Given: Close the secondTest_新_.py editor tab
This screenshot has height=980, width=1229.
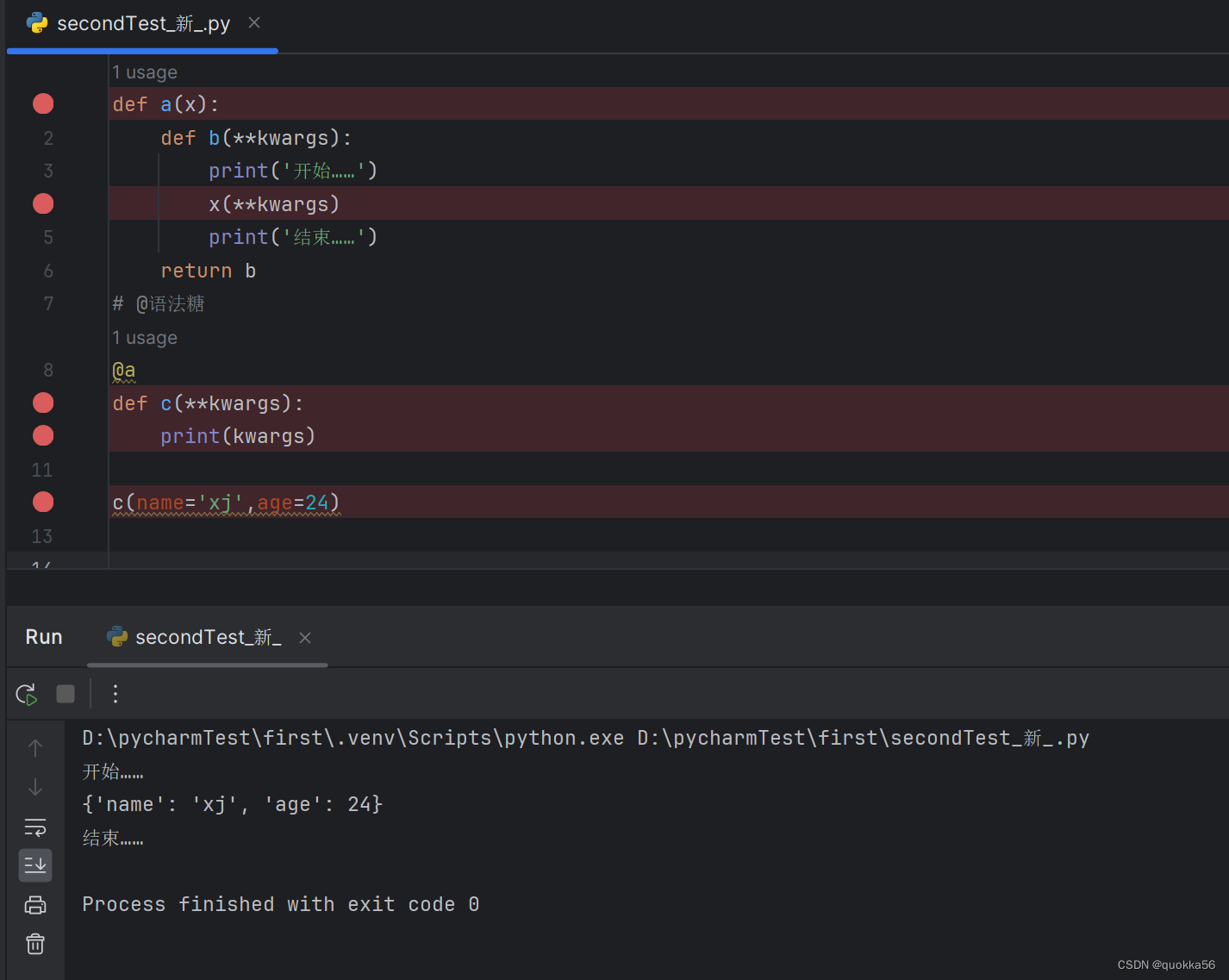Looking at the screenshot, I should pos(254,23).
